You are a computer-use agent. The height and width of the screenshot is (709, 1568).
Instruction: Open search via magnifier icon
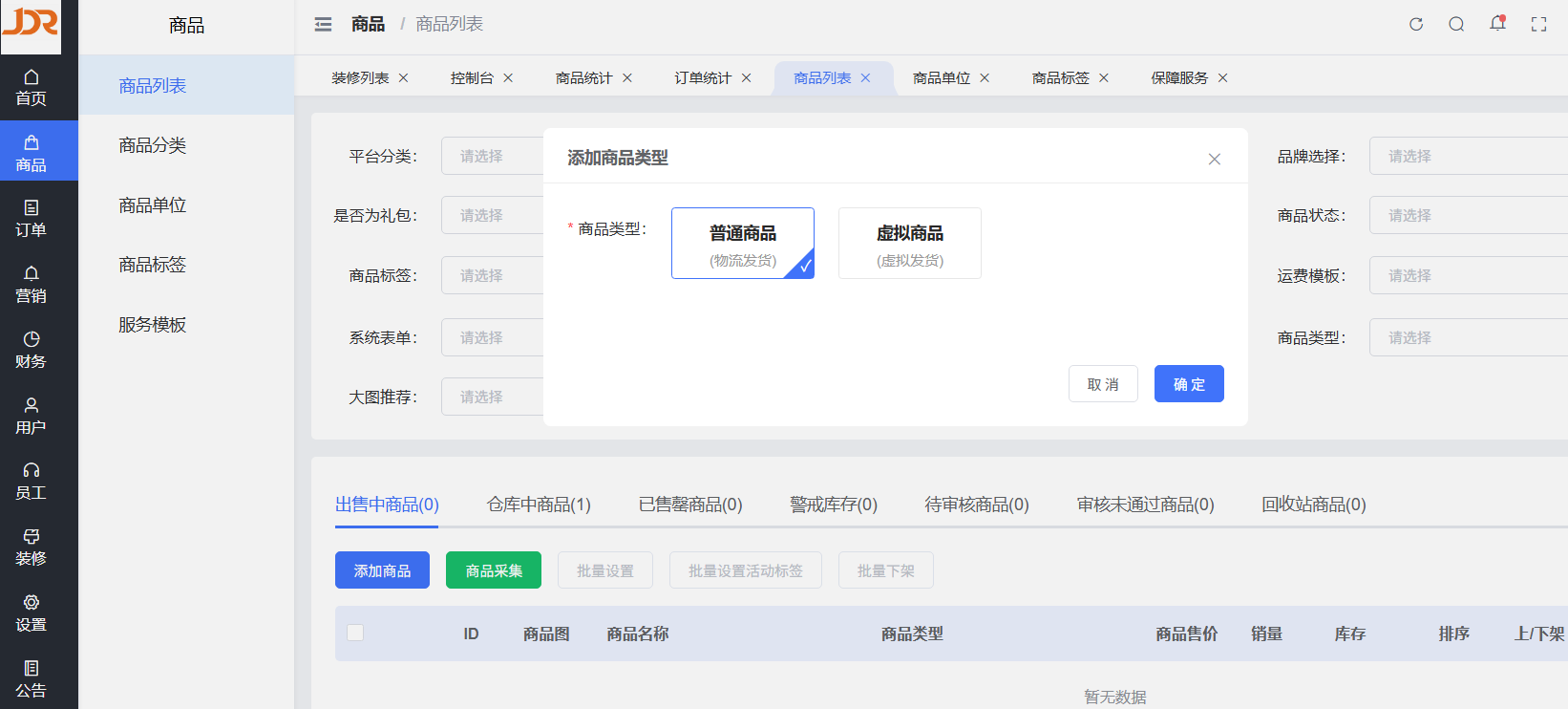(x=1456, y=24)
